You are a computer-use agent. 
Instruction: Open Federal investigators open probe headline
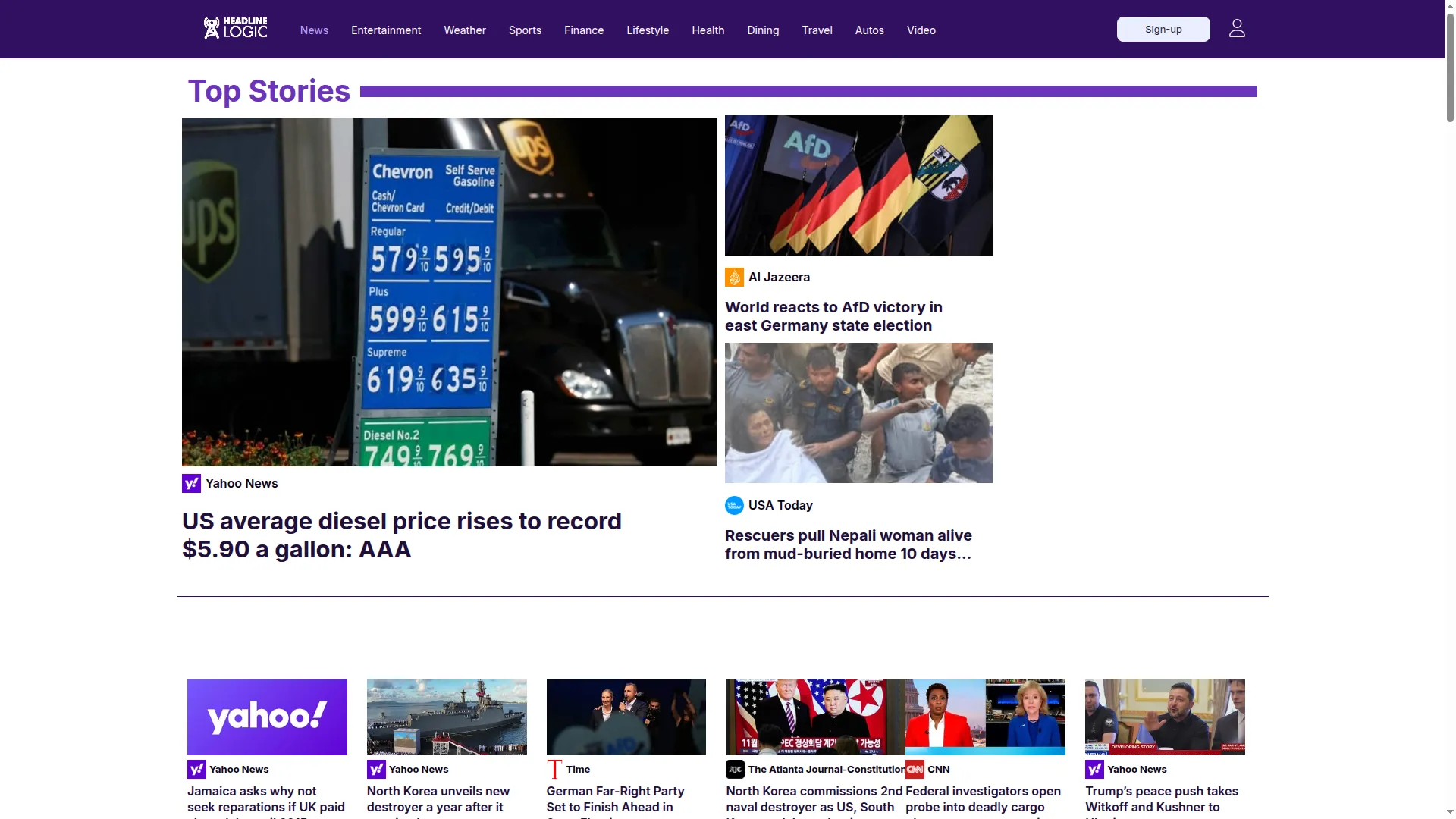coord(983,802)
